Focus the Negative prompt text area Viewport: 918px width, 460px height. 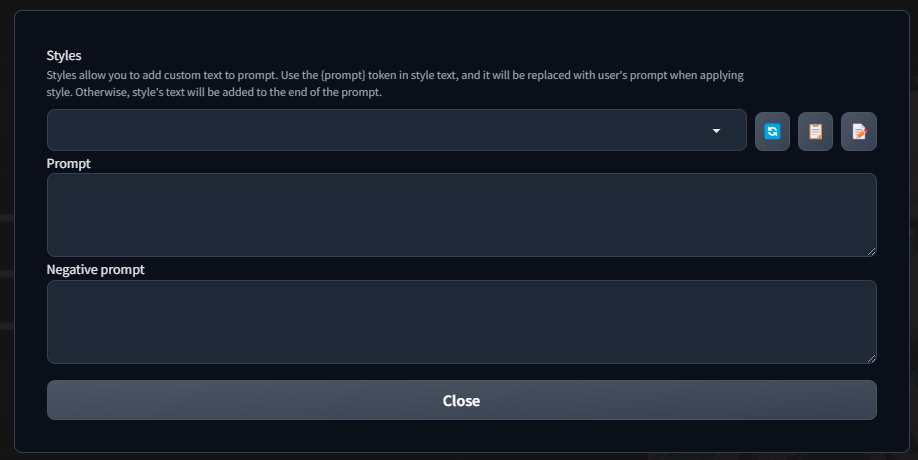[461, 322]
